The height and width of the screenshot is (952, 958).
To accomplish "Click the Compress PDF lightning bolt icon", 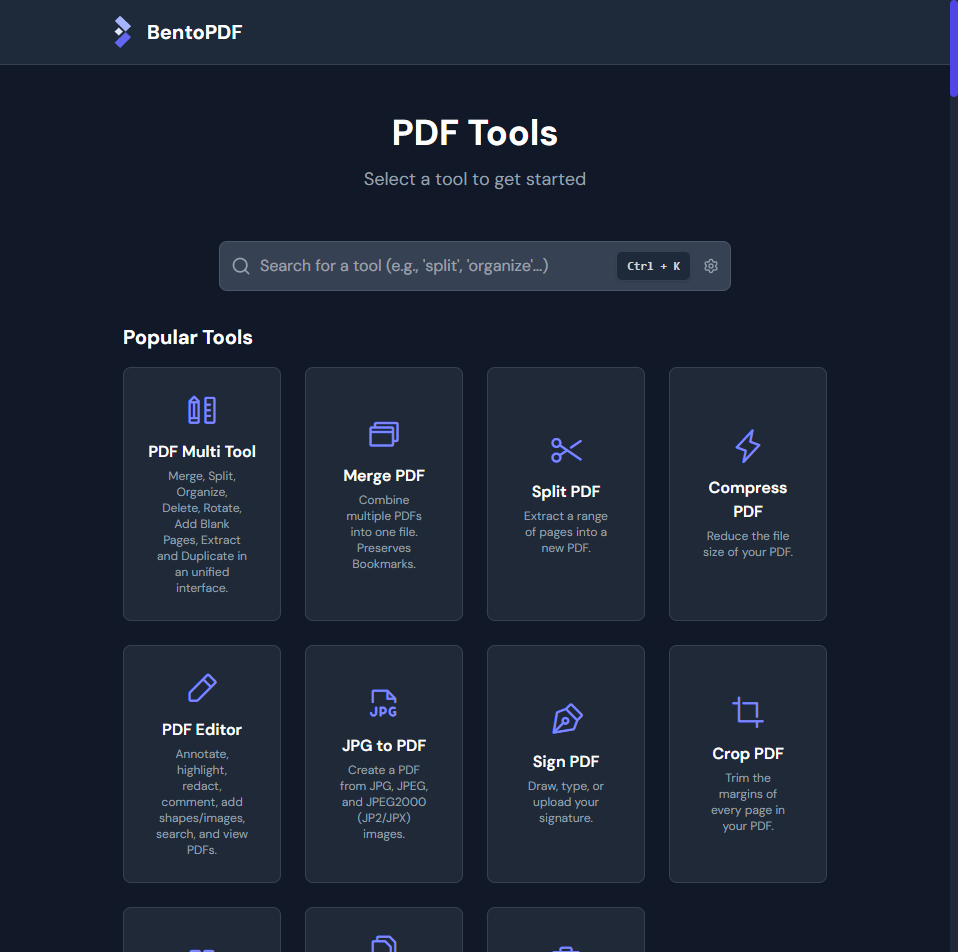I will click(748, 446).
